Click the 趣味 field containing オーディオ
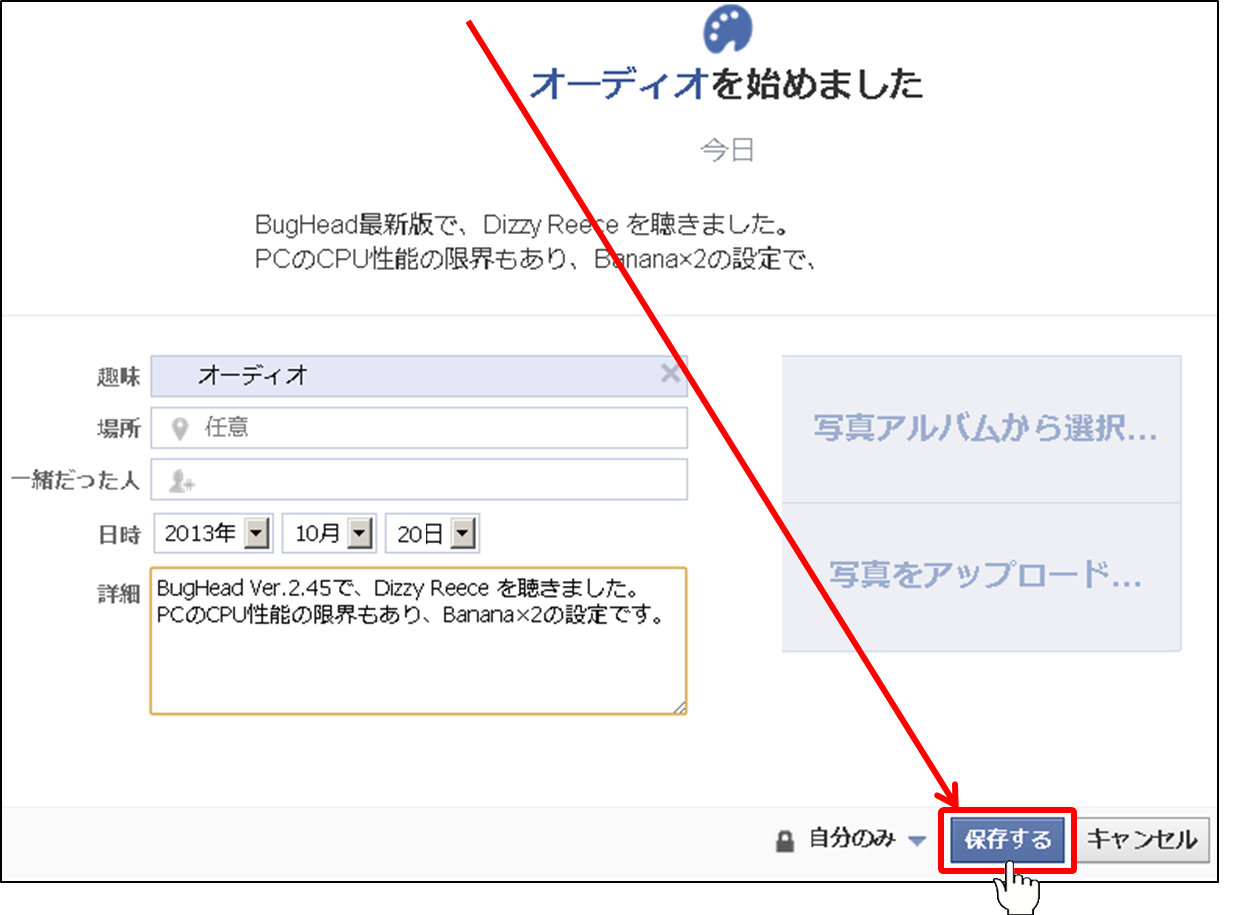 point(400,375)
